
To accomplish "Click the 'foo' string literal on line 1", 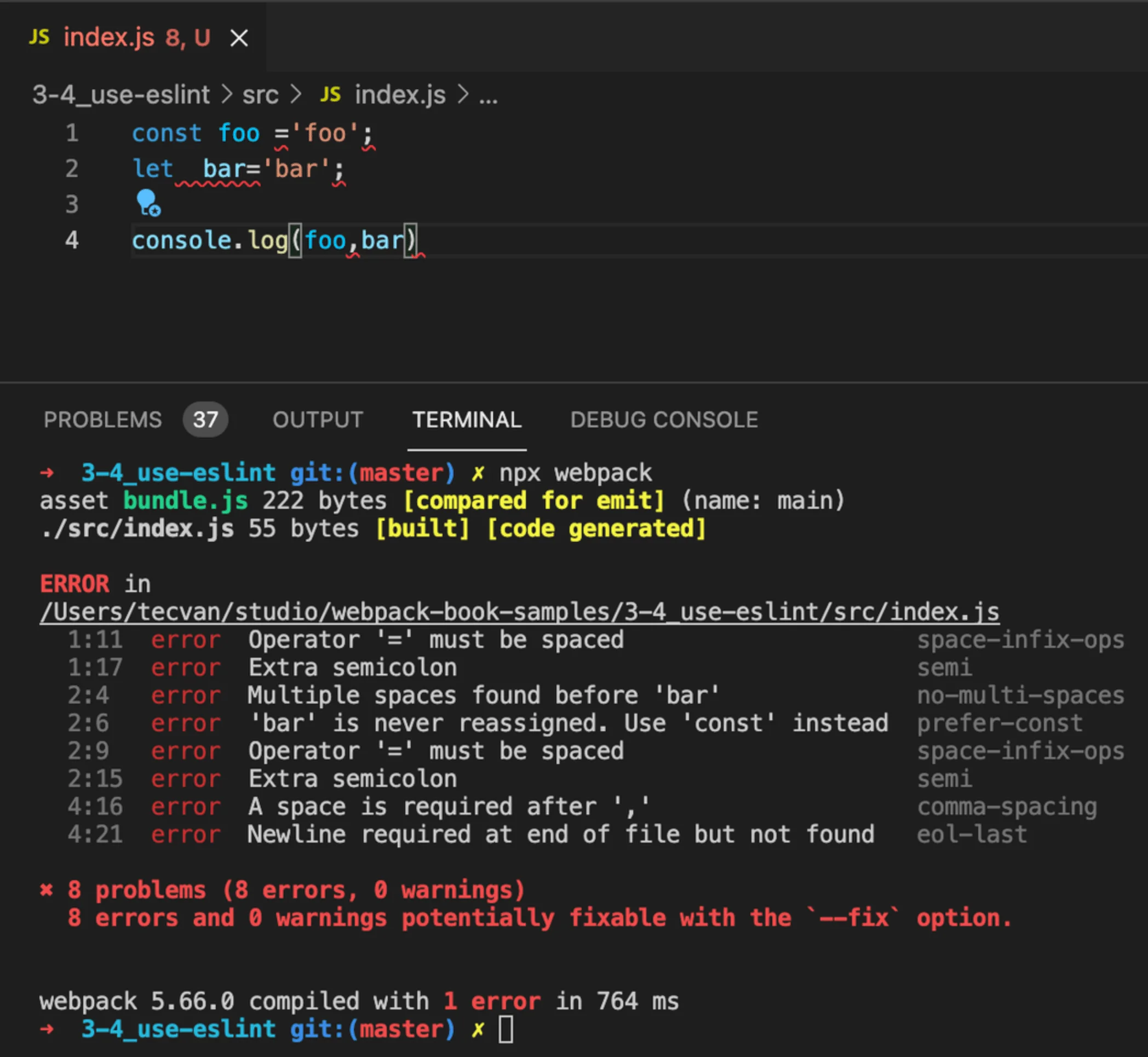I will [x=325, y=133].
